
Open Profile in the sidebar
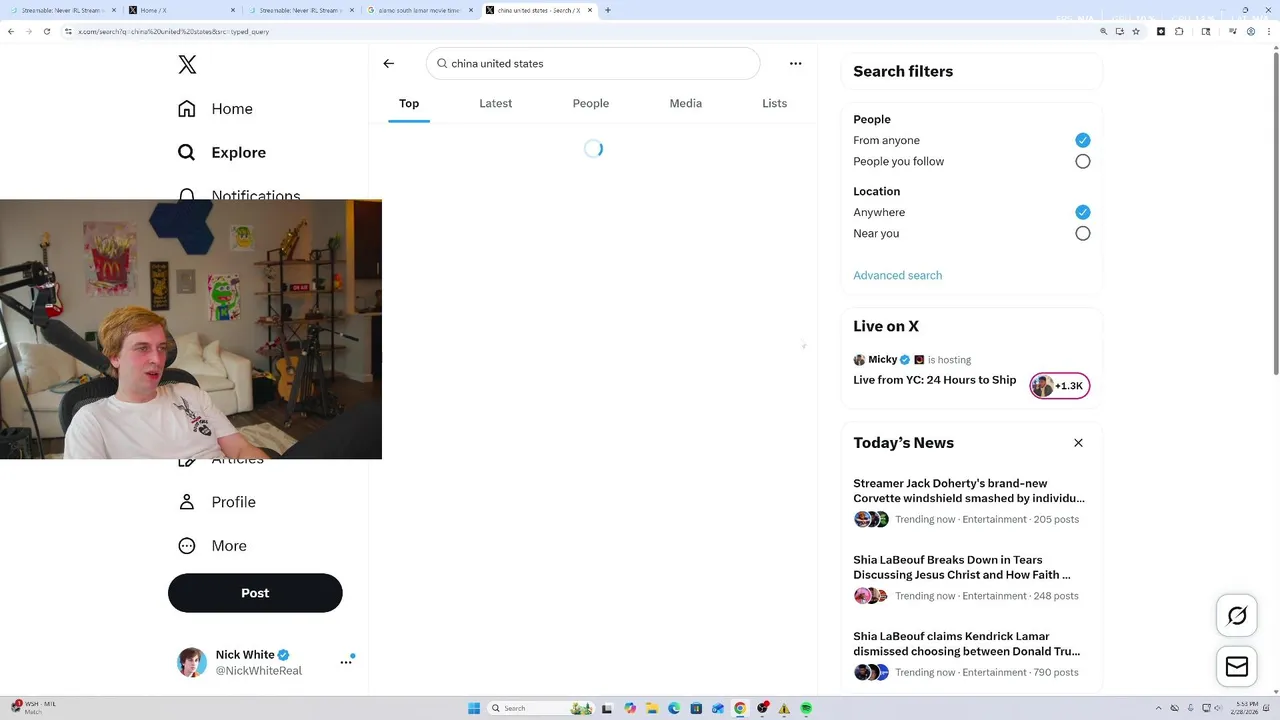click(216, 502)
